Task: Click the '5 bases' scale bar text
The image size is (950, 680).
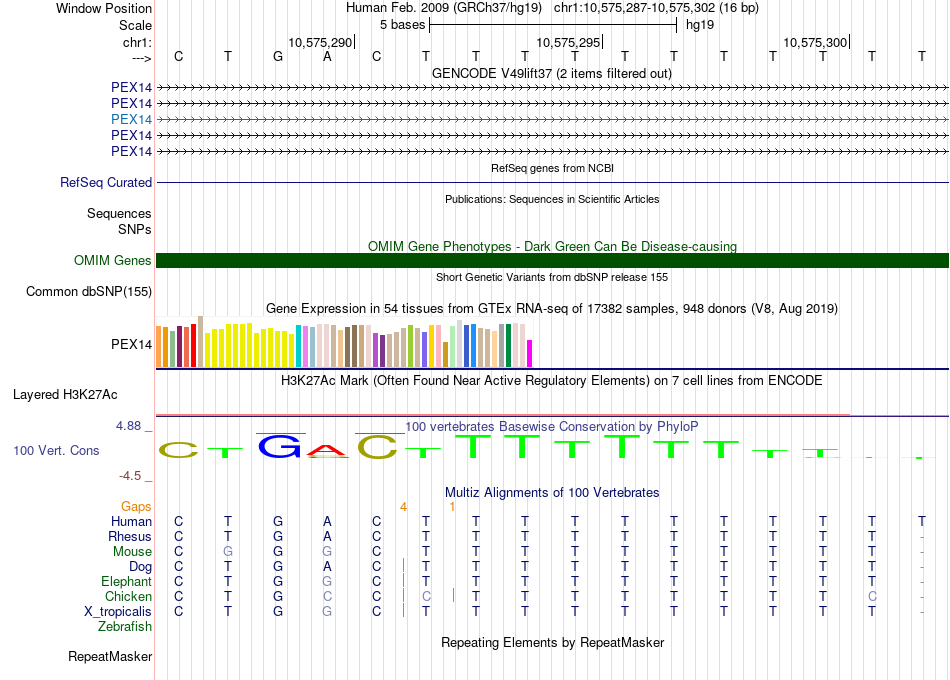Action: [402, 25]
